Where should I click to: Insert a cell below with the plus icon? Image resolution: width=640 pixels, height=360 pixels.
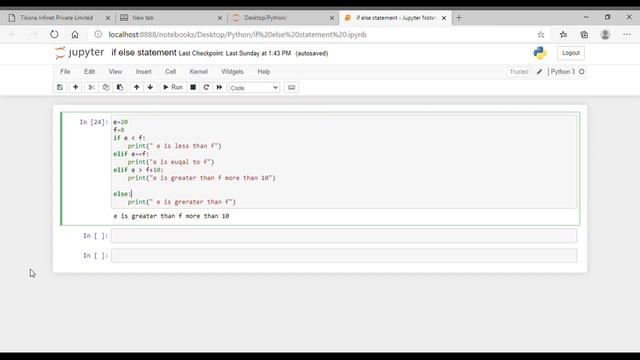[76, 87]
